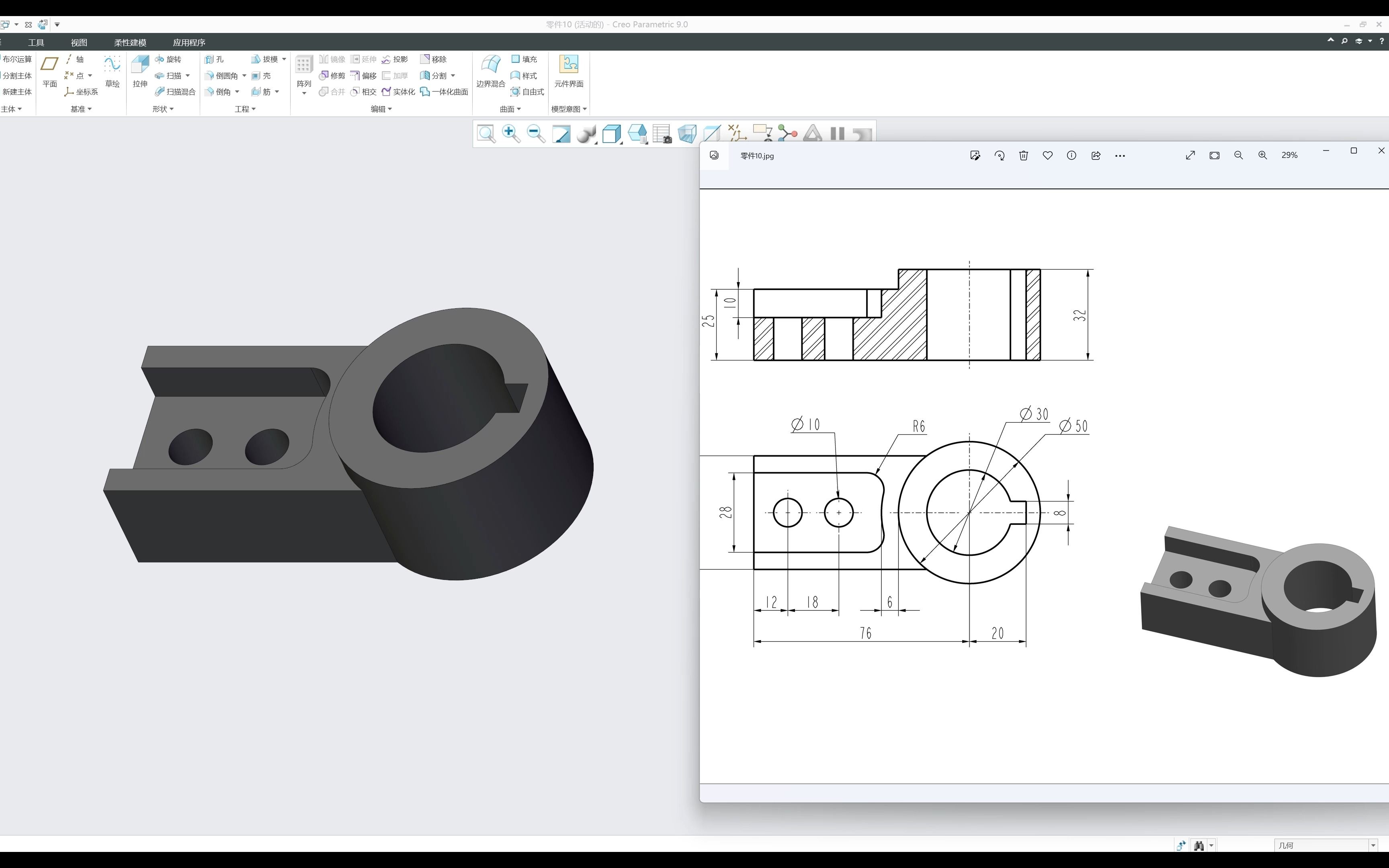
Task: Toggle perspective view in graphics toolbar
Action: tap(687, 134)
